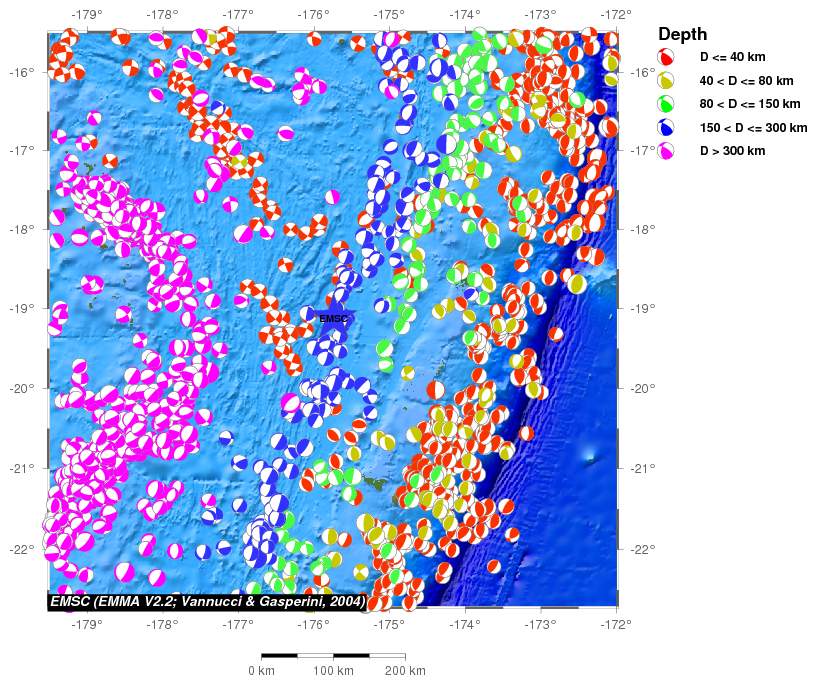Image resolution: width=817 pixels, height=685 pixels.
Task: Select the '150 < D <= 300 km' label
Action: tap(753, 128)
